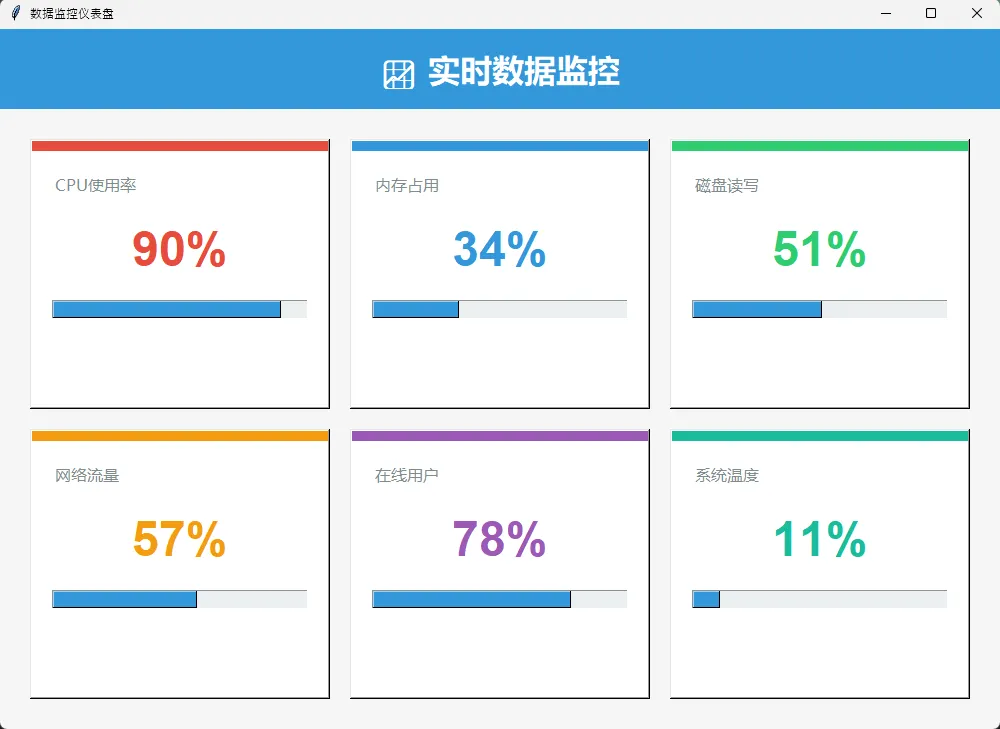
Task: Select the 34% memory value
Action: pyautogui.click(x=499, y=250)
